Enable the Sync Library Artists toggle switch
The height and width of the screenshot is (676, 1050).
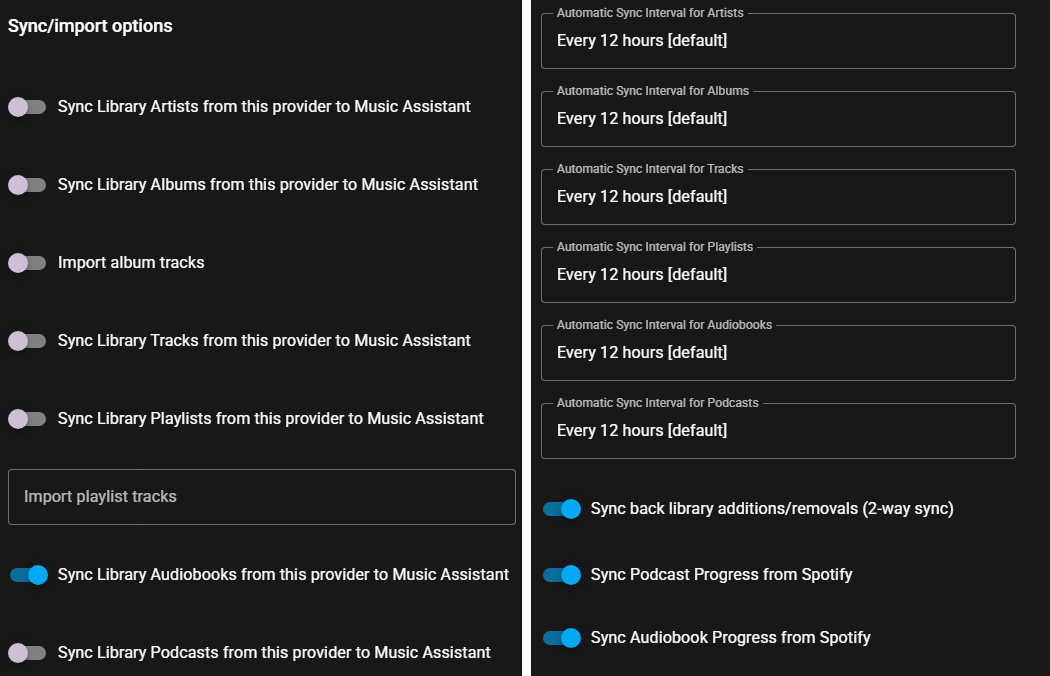(27, 107)
